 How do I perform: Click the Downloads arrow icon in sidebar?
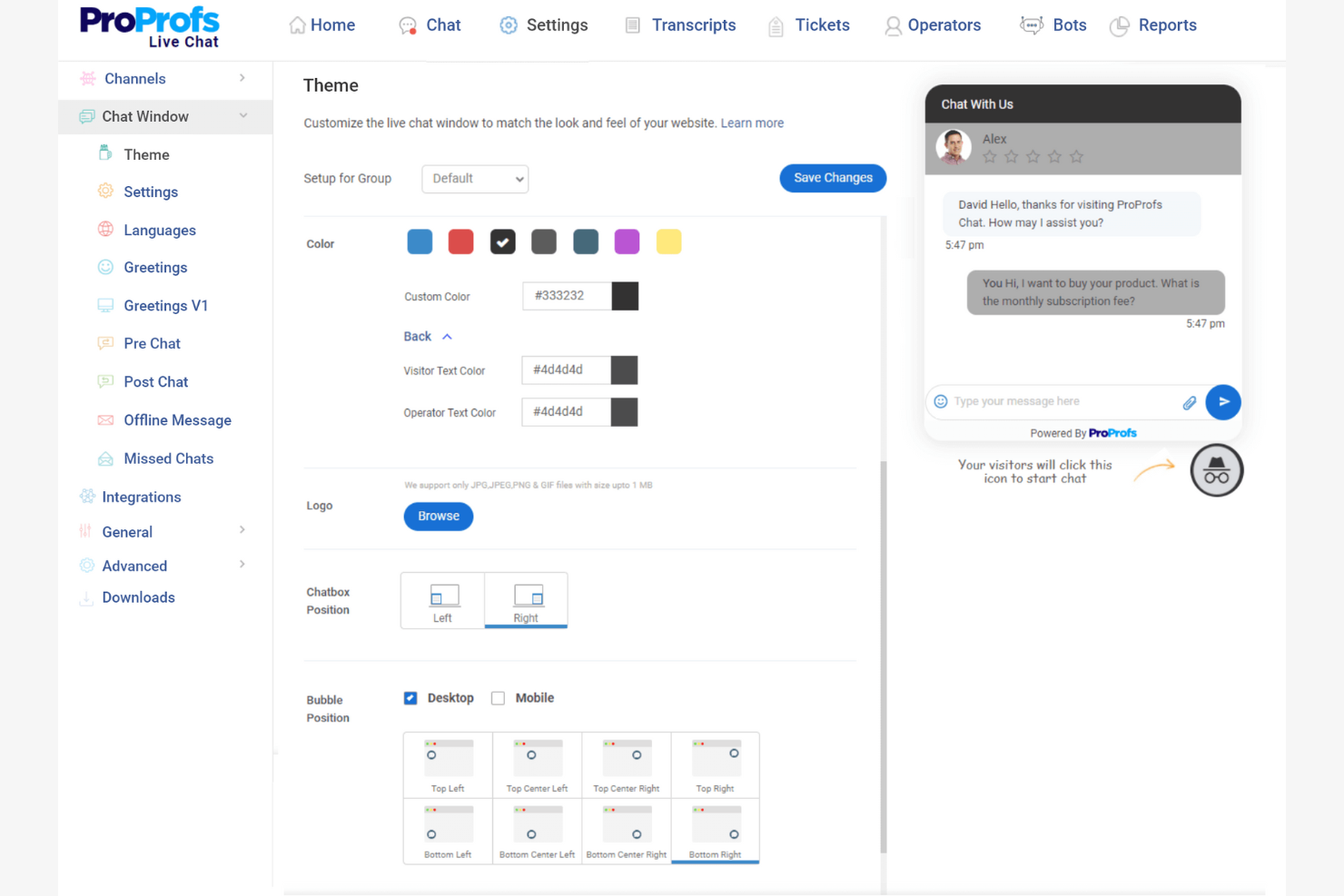pos(86,598)
